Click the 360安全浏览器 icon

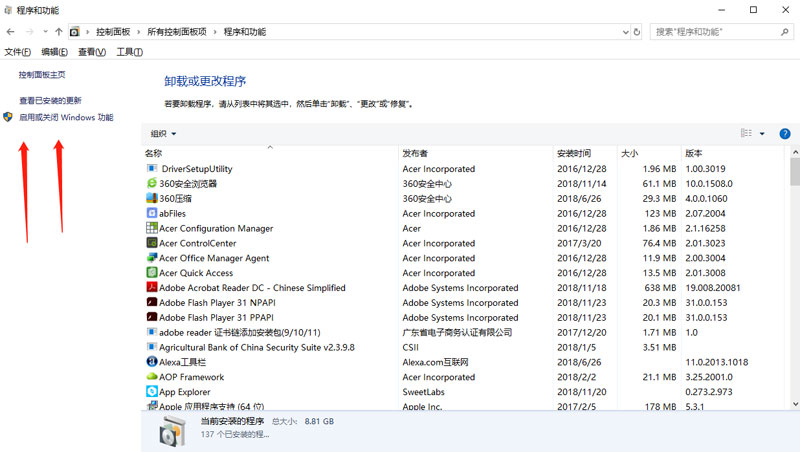[x=152, y=183]
